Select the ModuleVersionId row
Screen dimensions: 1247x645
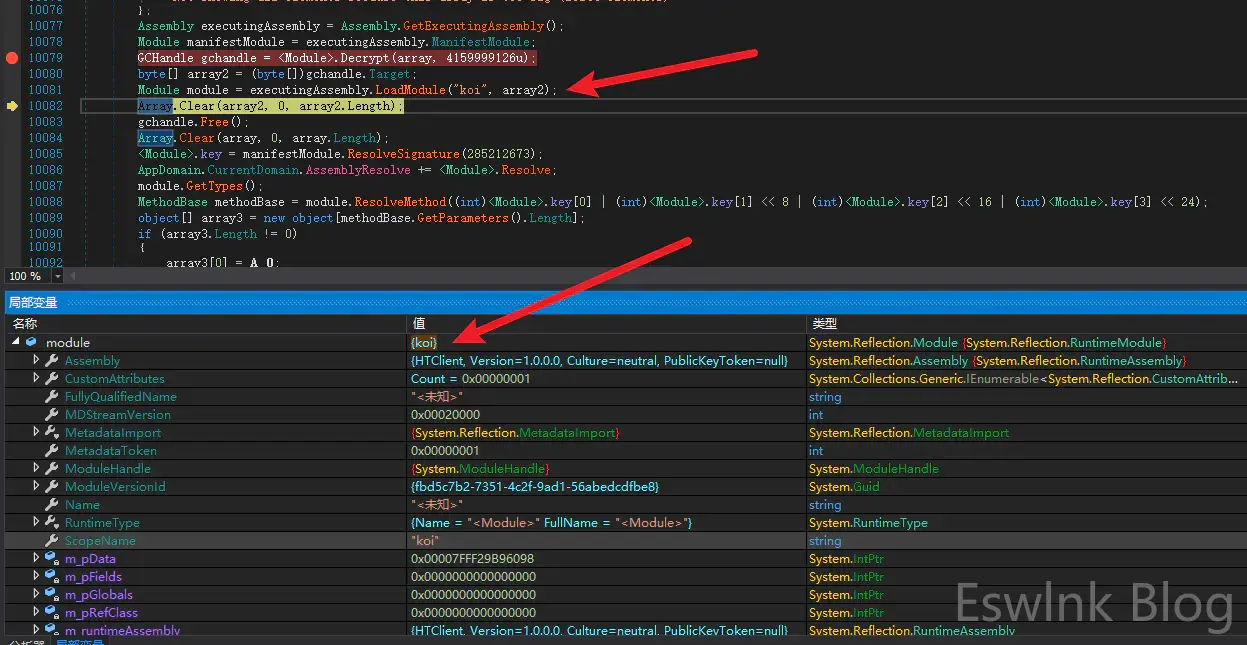click(x=115, y=487)
